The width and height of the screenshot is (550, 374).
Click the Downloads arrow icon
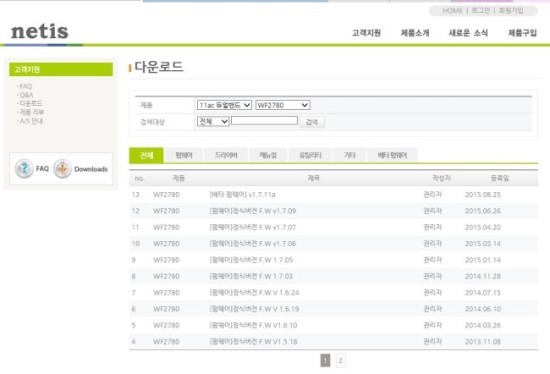click(62, 169)
